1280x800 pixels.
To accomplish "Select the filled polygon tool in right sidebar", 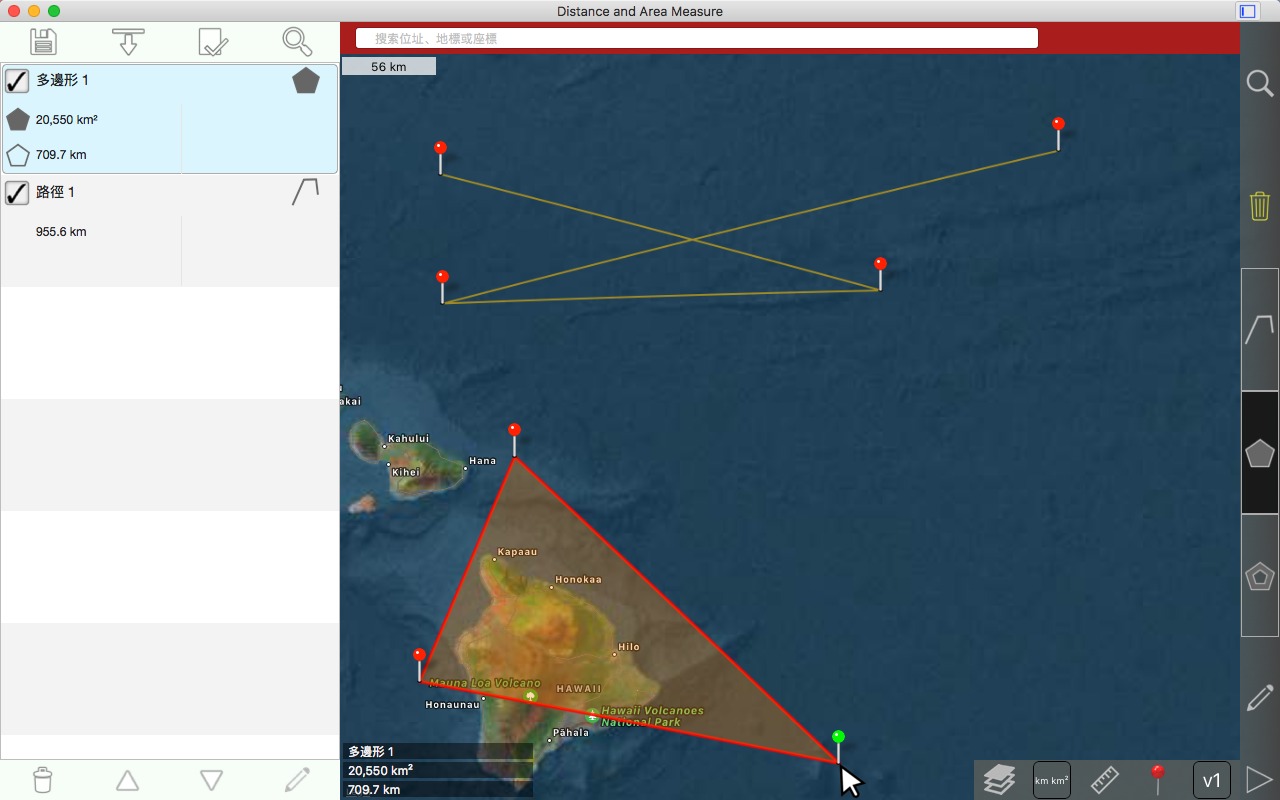I will (1260, 453).
